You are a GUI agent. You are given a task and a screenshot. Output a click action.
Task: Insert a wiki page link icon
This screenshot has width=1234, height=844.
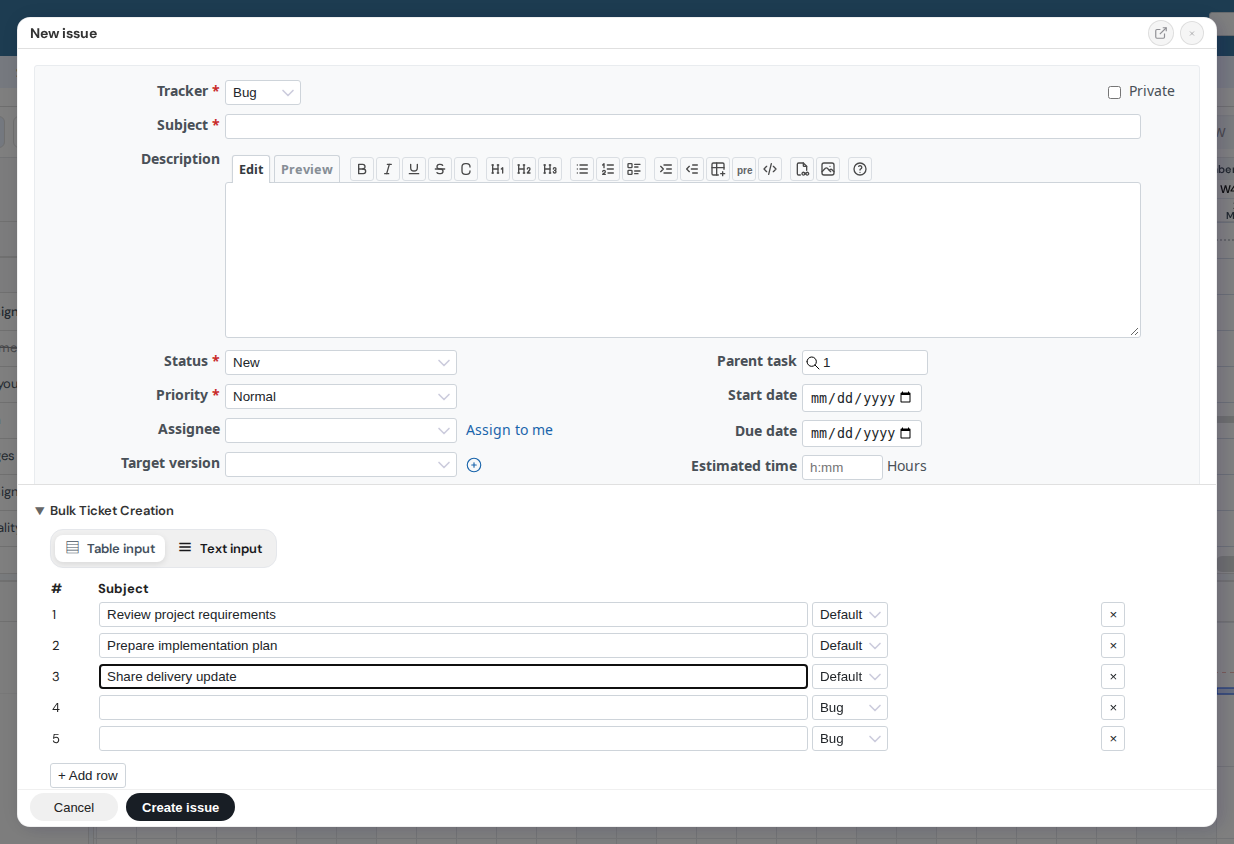pyautogui.click(x=802, y=169)
